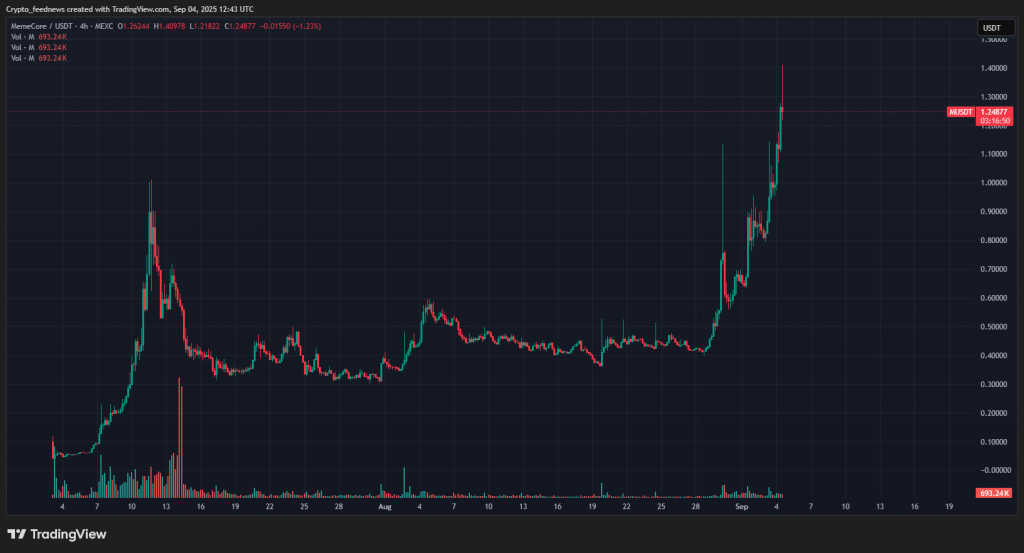The image size is (1024, 553).
Task: Click the -0.01550 (-1.23%) change value
Action: 292,23
